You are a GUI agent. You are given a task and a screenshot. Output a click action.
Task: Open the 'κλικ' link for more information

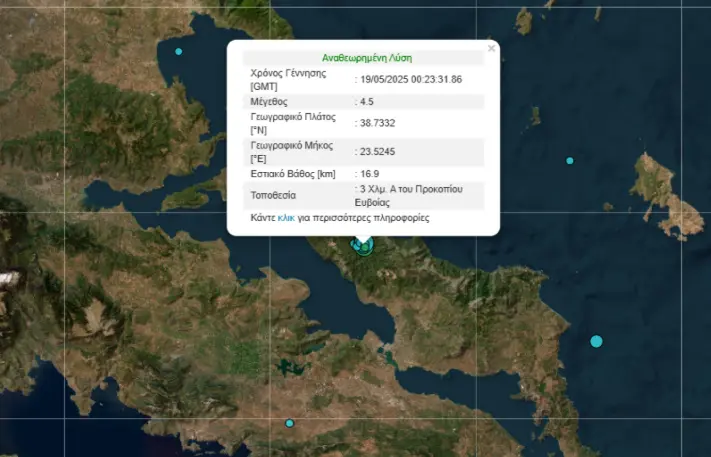(x=285, y=217)
